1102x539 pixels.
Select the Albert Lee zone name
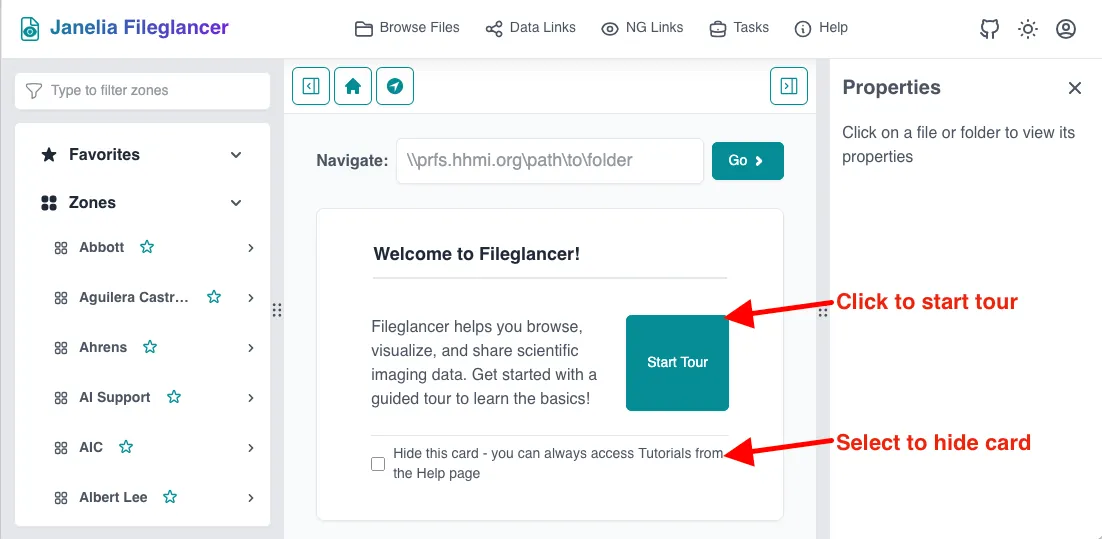[x=114, y=497]
